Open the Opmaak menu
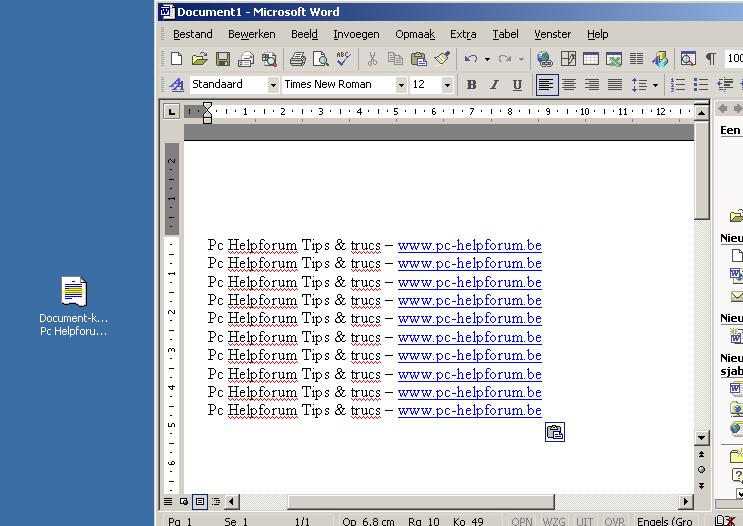The height and width of the screenshot is (526, 743). coord(415,34)
